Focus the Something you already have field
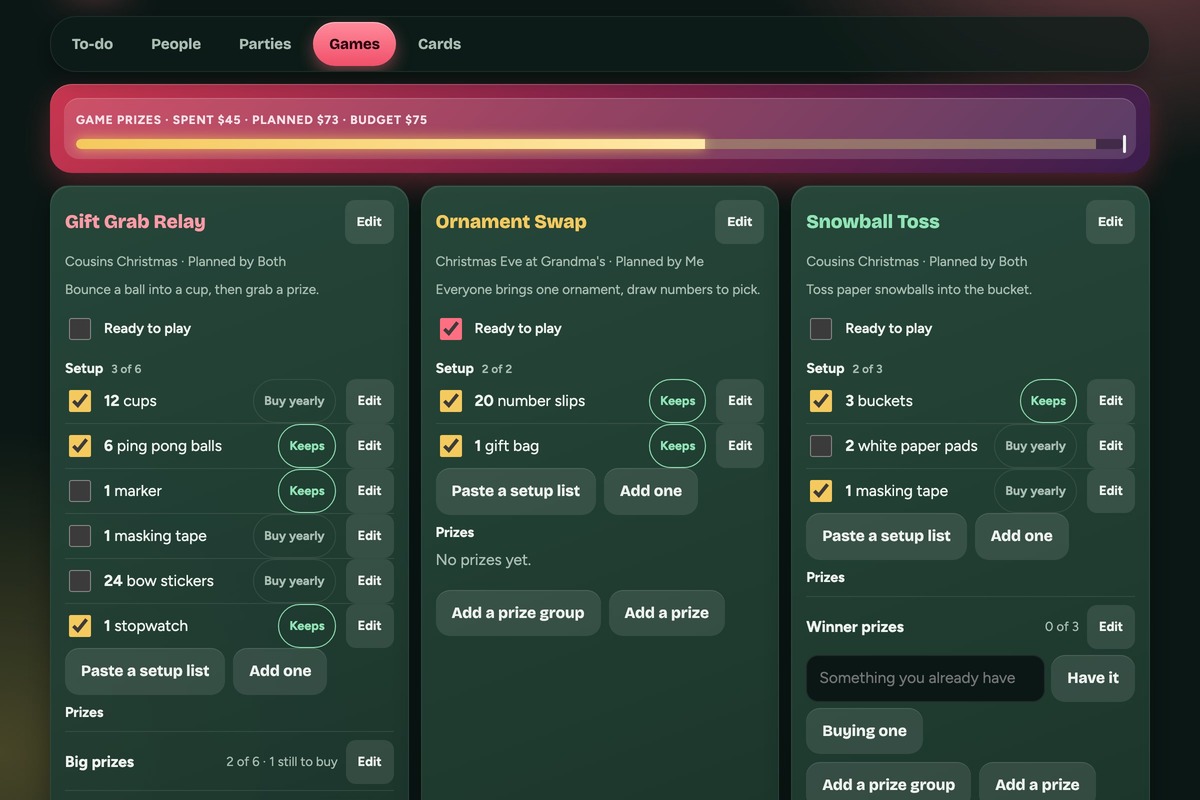The width and height of the screenshot is (1200, 800). click(x=925, y=678)
